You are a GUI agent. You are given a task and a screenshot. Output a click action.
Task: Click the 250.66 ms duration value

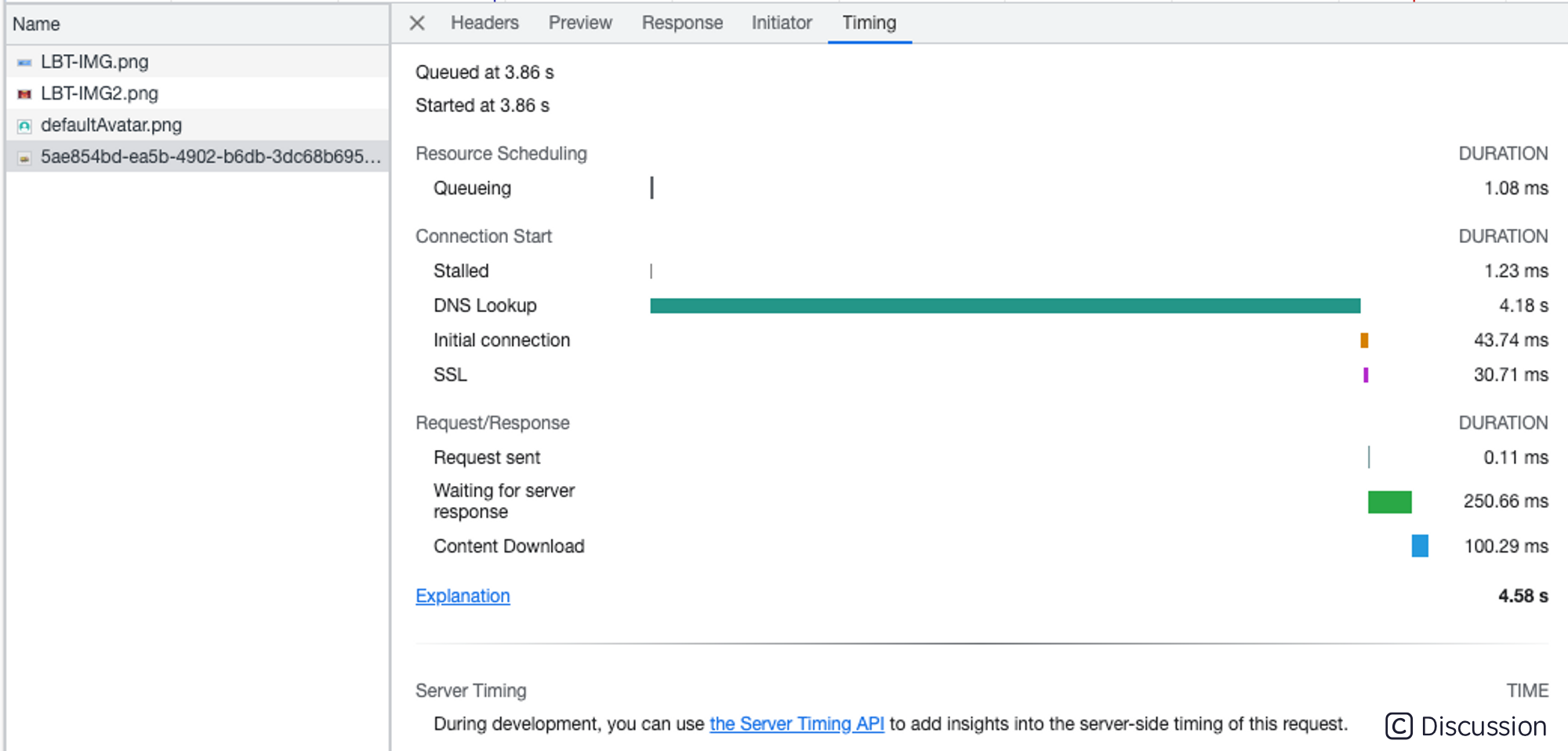click(1506, 501)
